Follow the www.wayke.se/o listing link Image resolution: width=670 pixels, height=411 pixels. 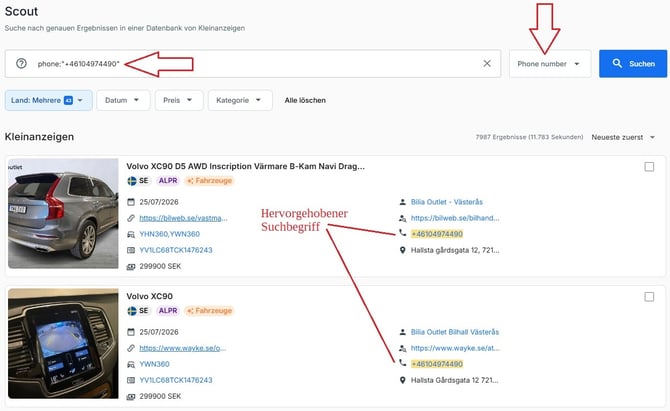tap(182, 348)
